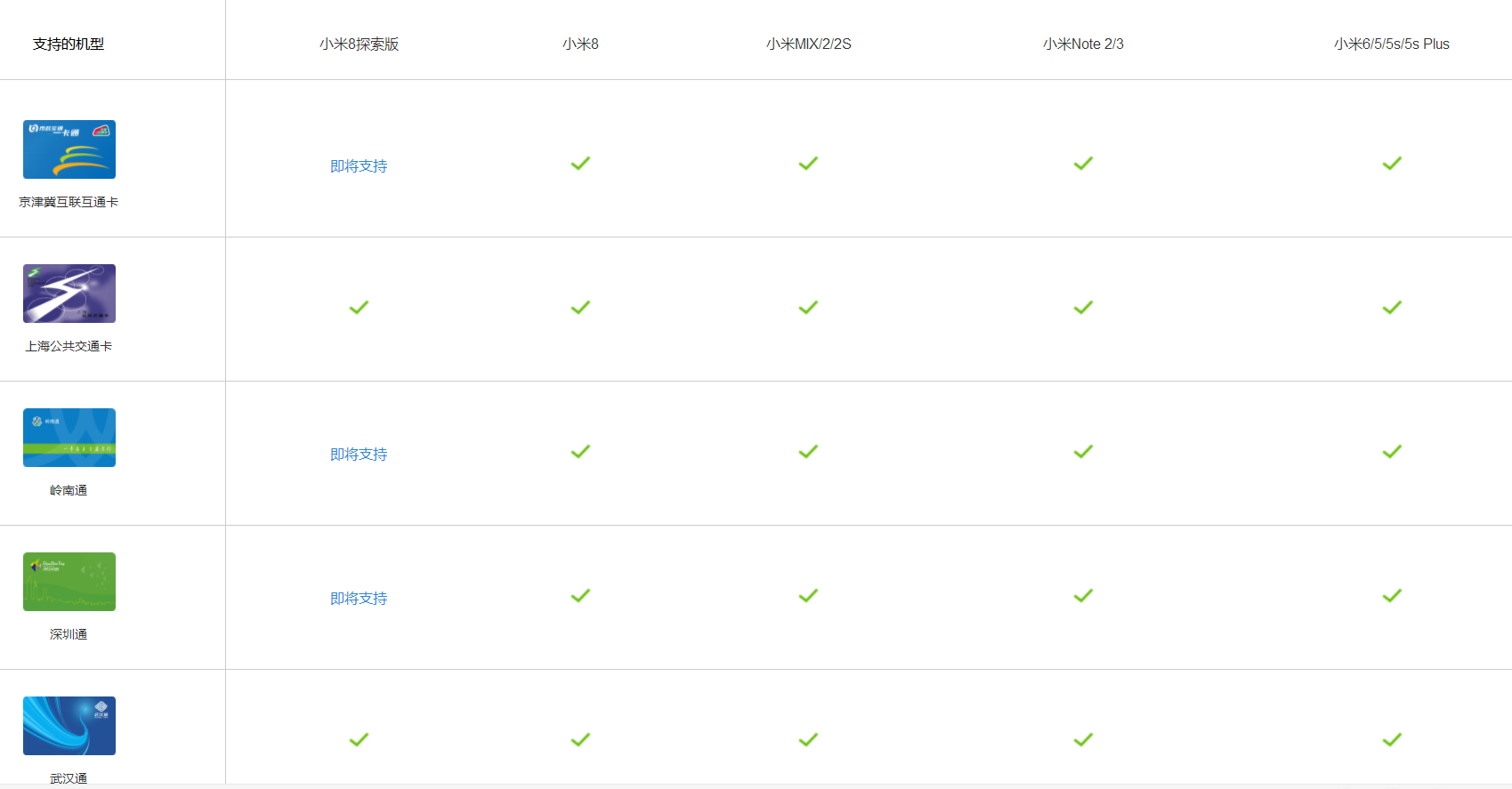The image size is (1512, 789).
Task: Click the 武汉通 card image
Action: pos(69,726)
